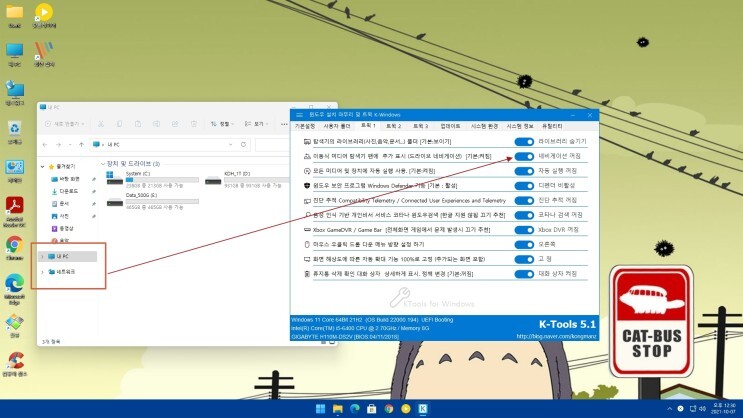Open the See more ellipsis menu in Explorer
This screenshot has width=743, height=418.
pos(284,124)
